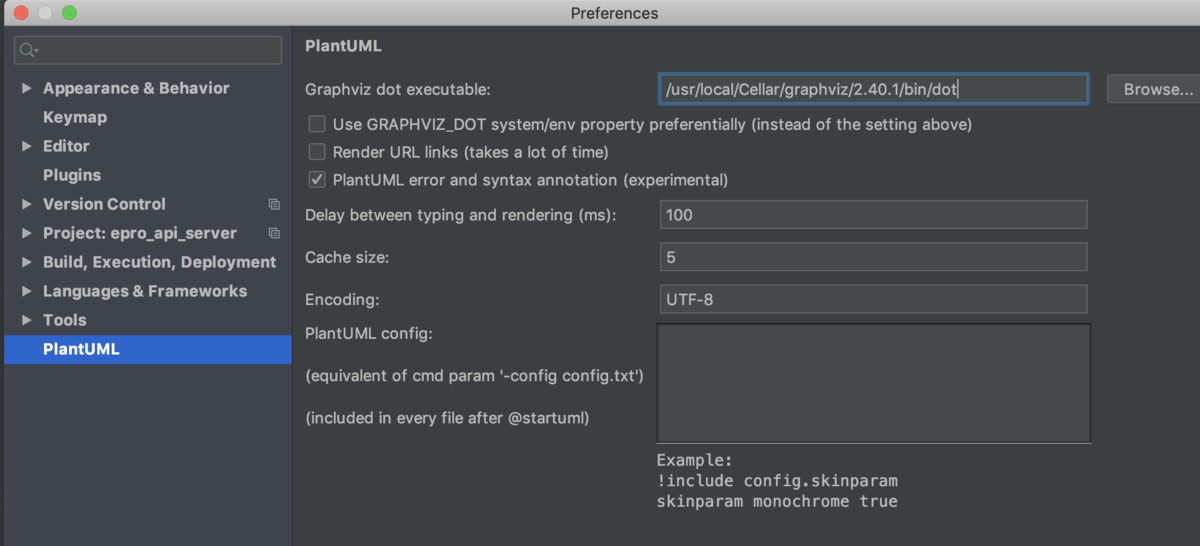Select the Tools settings category
Image resolution: width=1200 pixels, height=546 pixels.
(64, 320)
